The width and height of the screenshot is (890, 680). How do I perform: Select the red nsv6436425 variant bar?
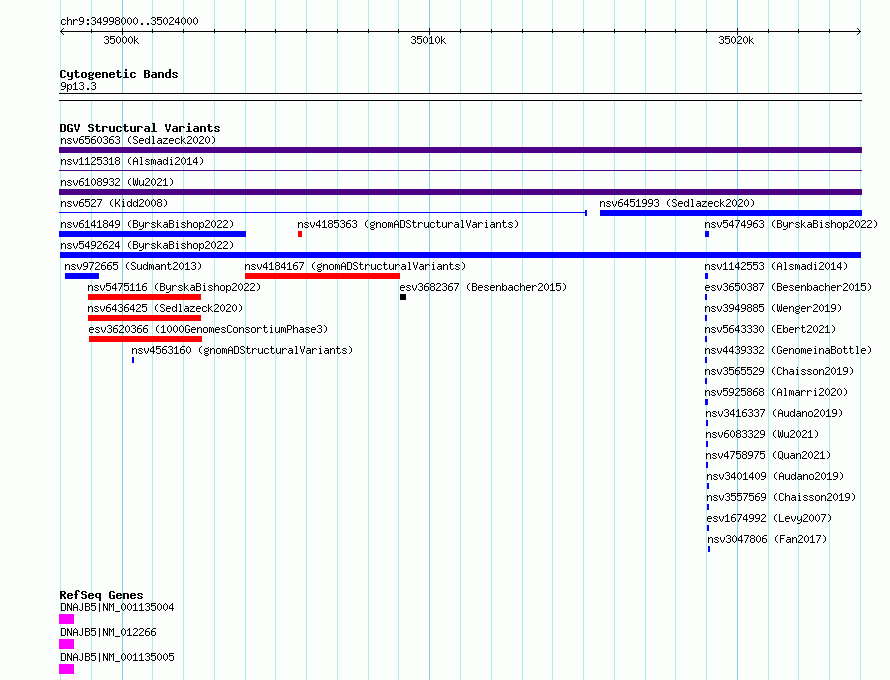click(x=144, y=318)
